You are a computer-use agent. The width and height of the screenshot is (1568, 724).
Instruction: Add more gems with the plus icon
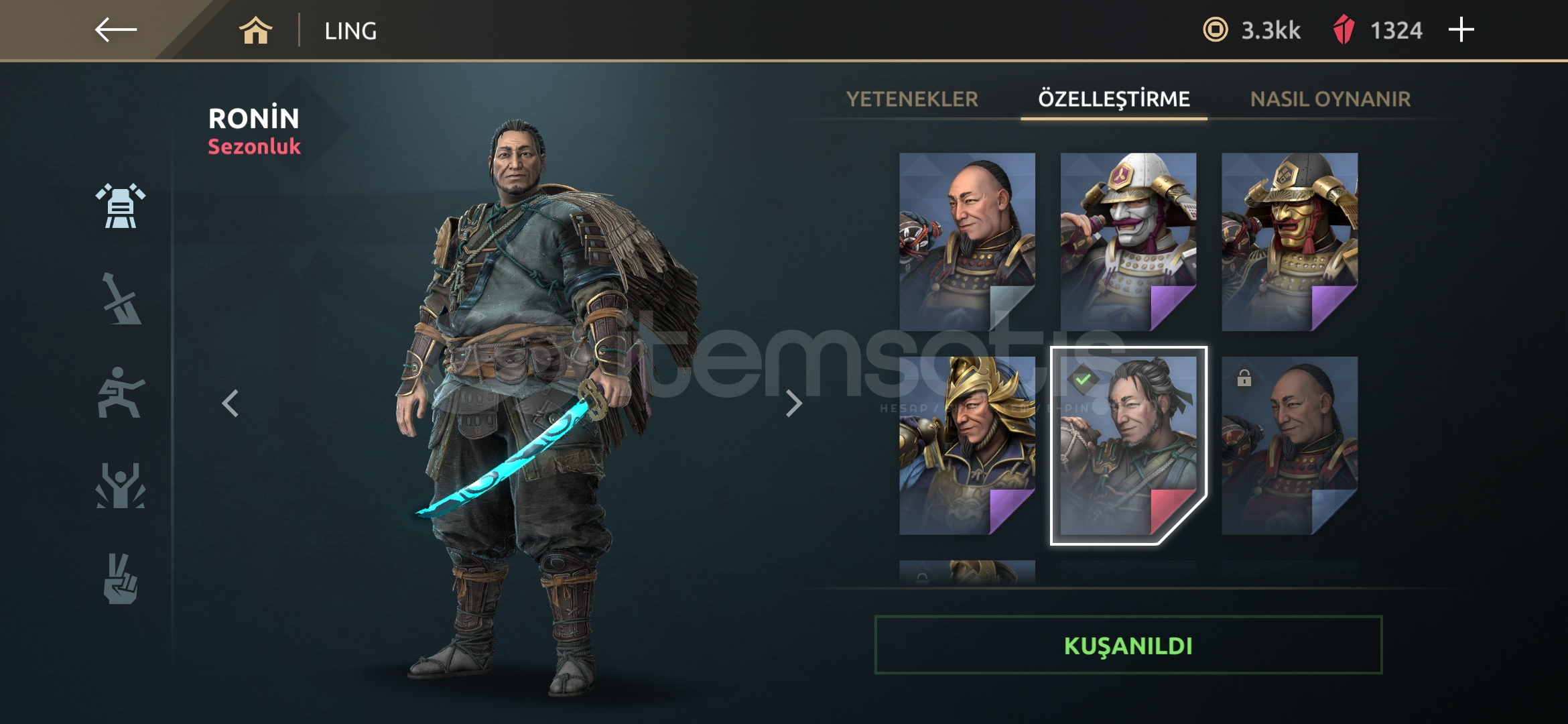coord(1461,30)
